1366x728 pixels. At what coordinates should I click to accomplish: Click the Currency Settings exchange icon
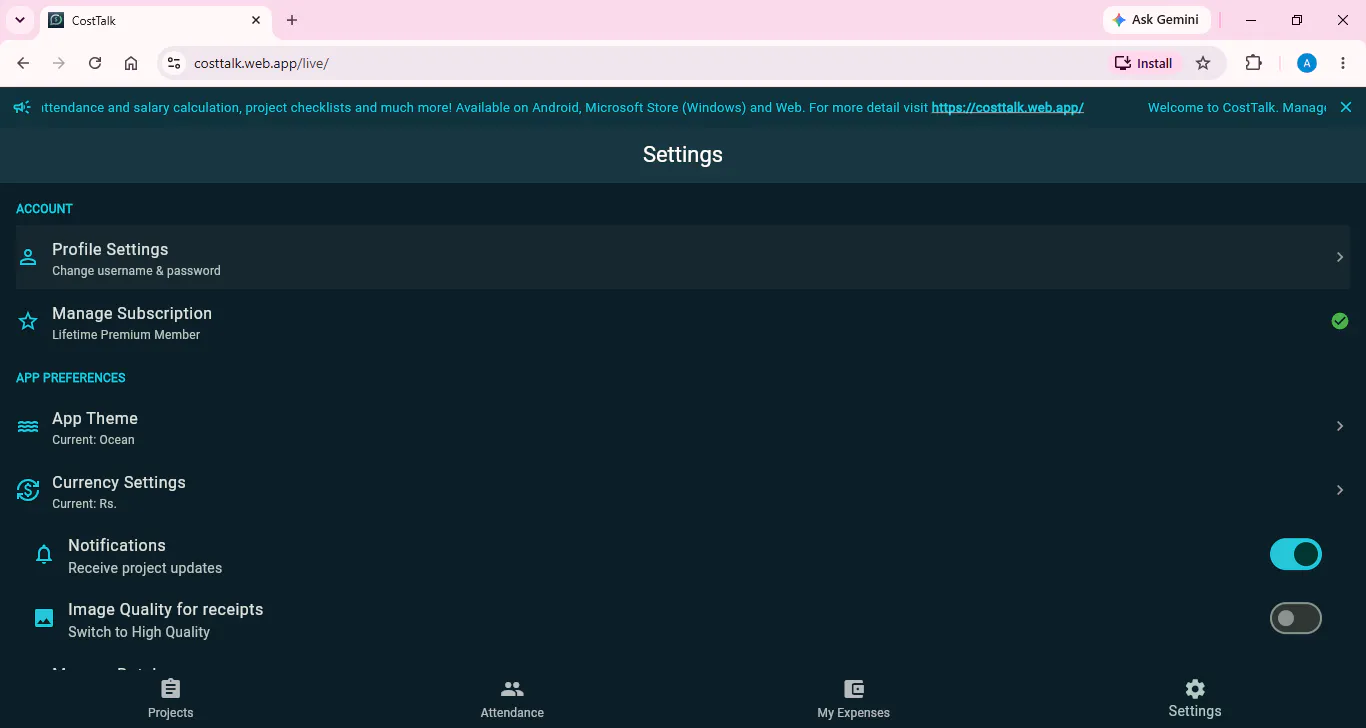pyautogui.click(x=28, y=490)
